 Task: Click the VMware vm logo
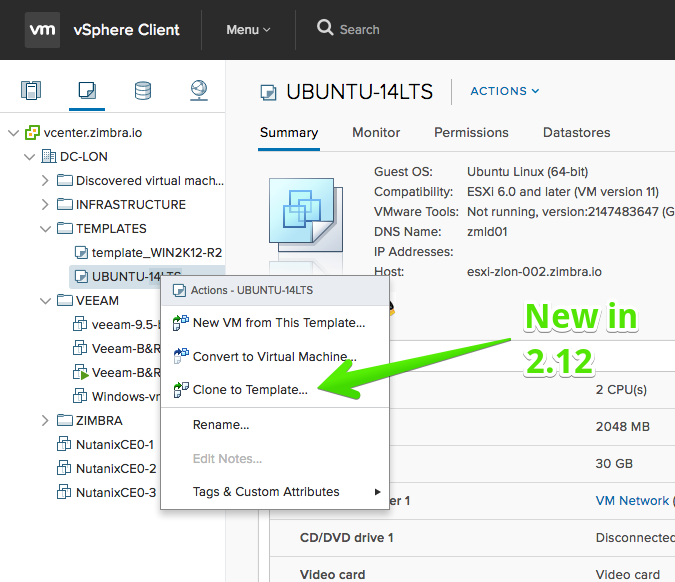[42, 30]
